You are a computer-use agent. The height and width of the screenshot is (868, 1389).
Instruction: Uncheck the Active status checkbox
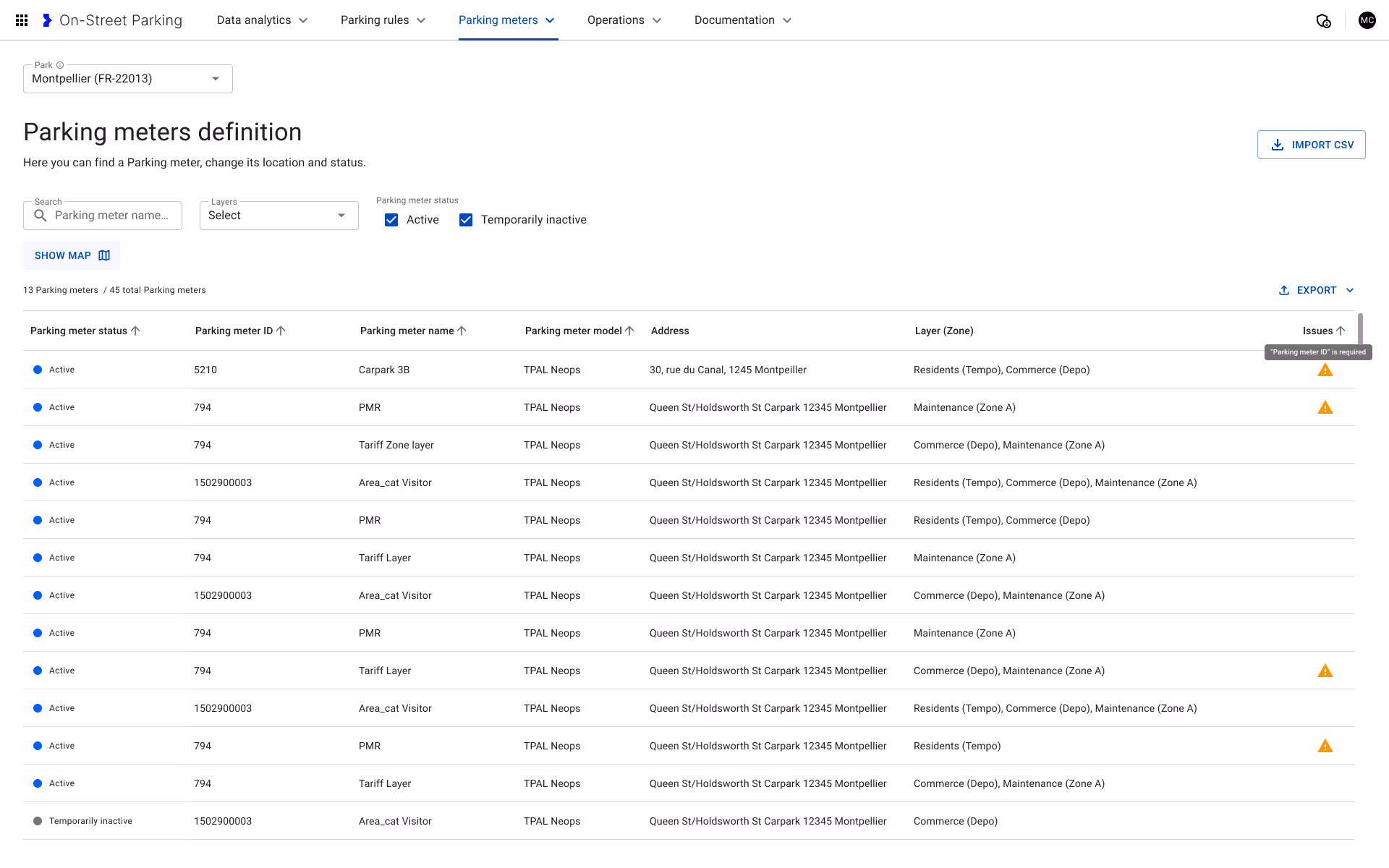coord(391,220)
